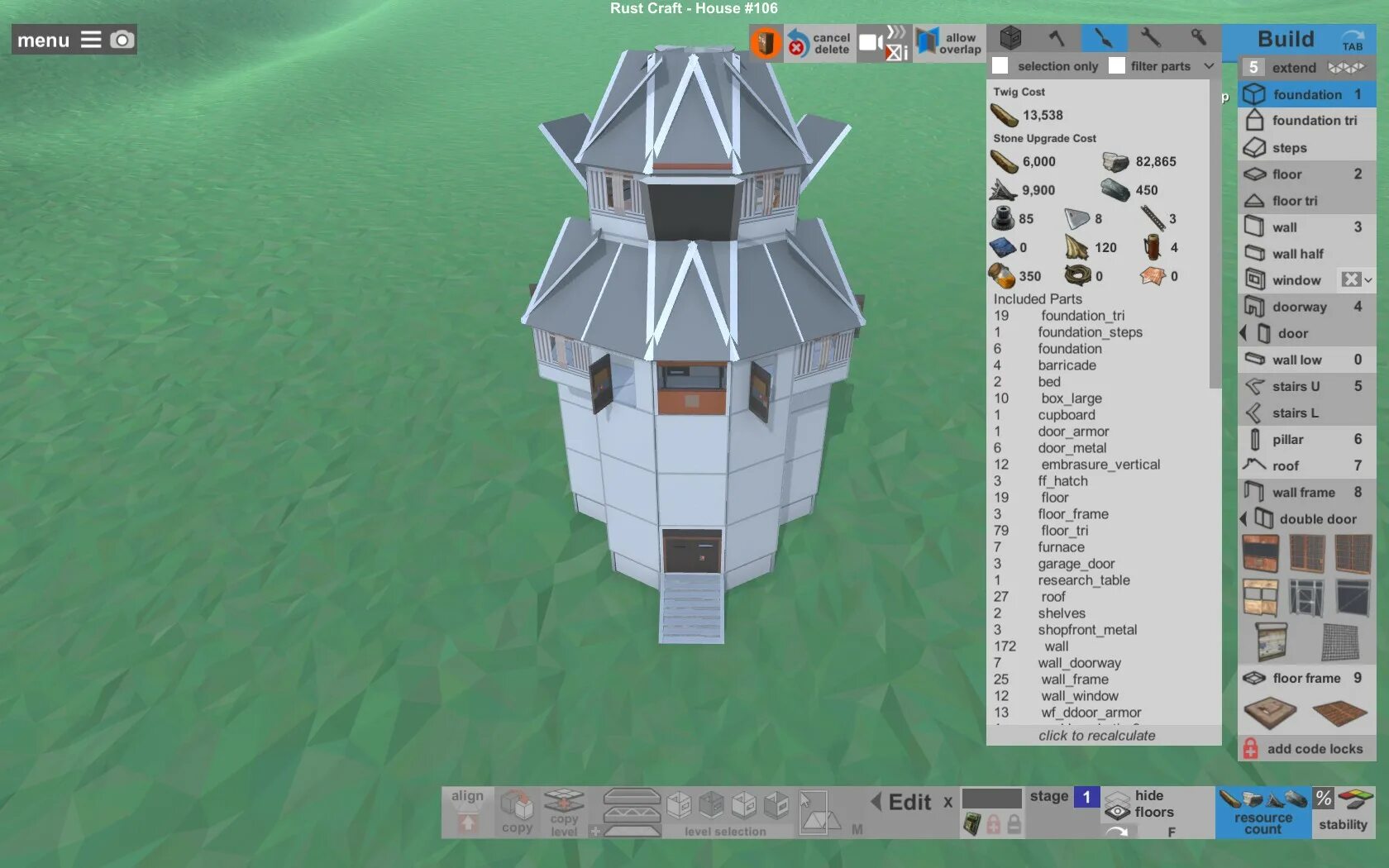The image size is (1389, 868).
Task: Collapse the door expander arrow
Action: 1243,333
